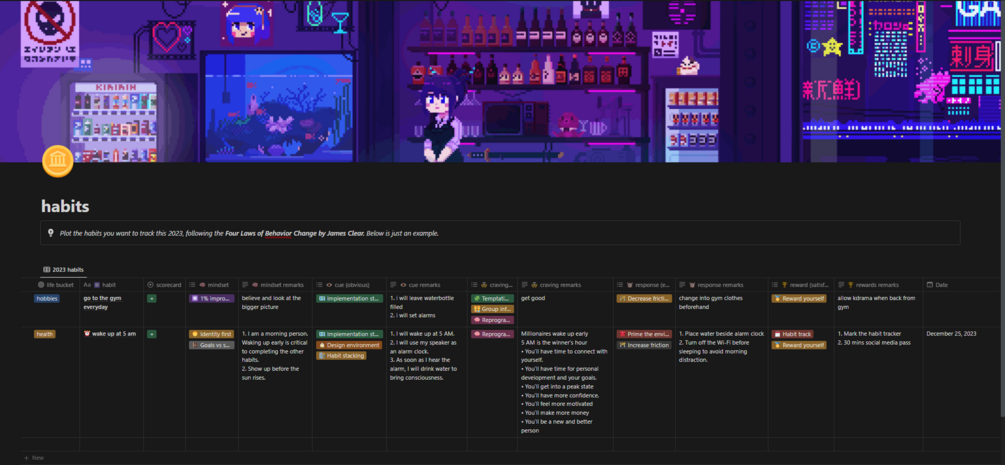Click the green '+' scorecard tag in the wake up row
1005x465 pixels.
(152, 334)
